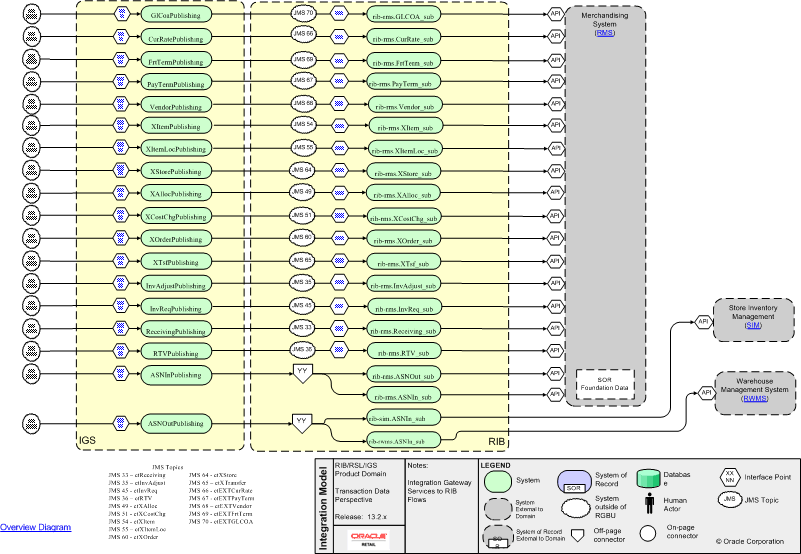Select the PayTermPublishing system box

coord(176,84)
